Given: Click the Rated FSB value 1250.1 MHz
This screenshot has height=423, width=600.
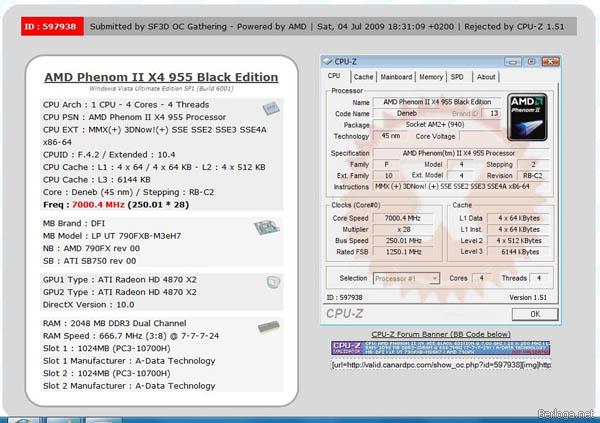Looking at the screenshot, I should pos(403,252).
